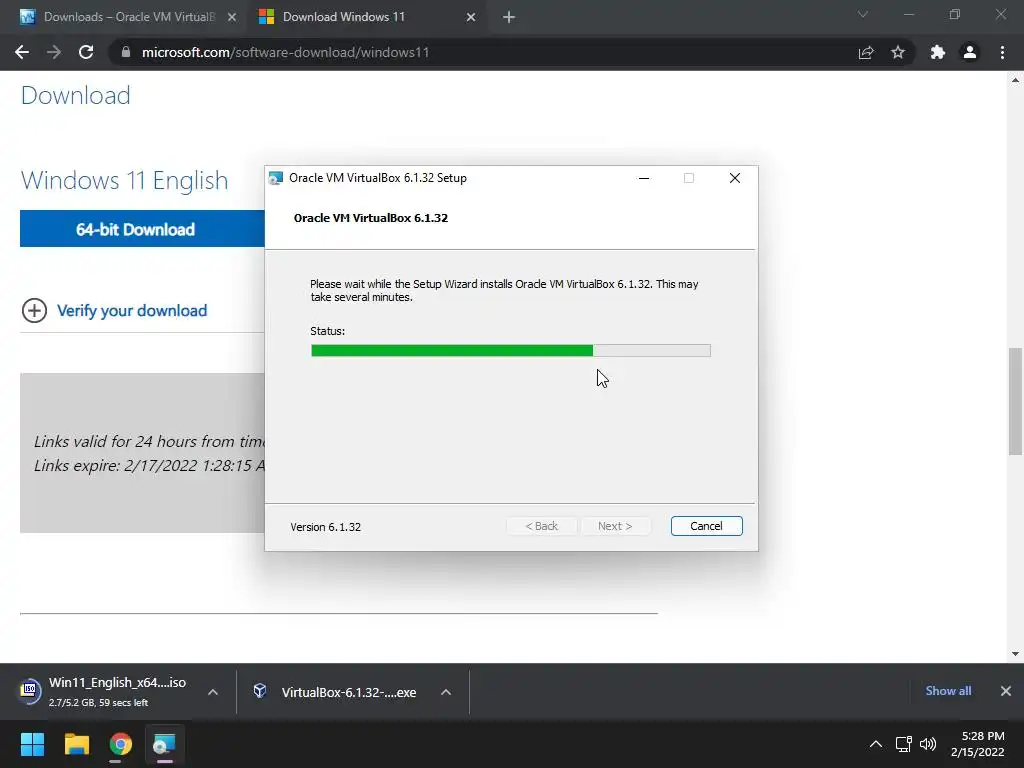Click the VirtualBox installer taskbar icon

pyautogui.click(x=164, y=744)
